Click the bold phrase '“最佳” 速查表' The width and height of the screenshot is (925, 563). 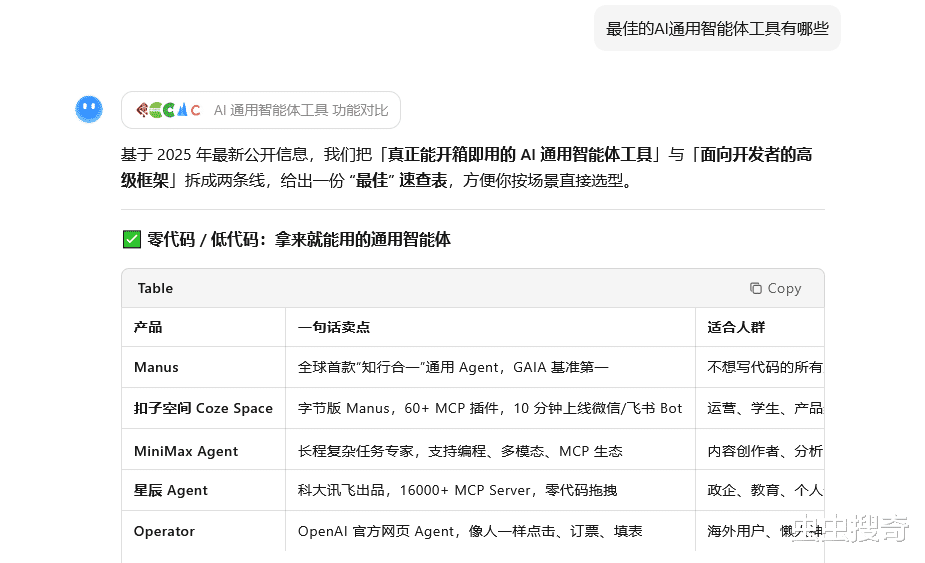click(398, 181)
